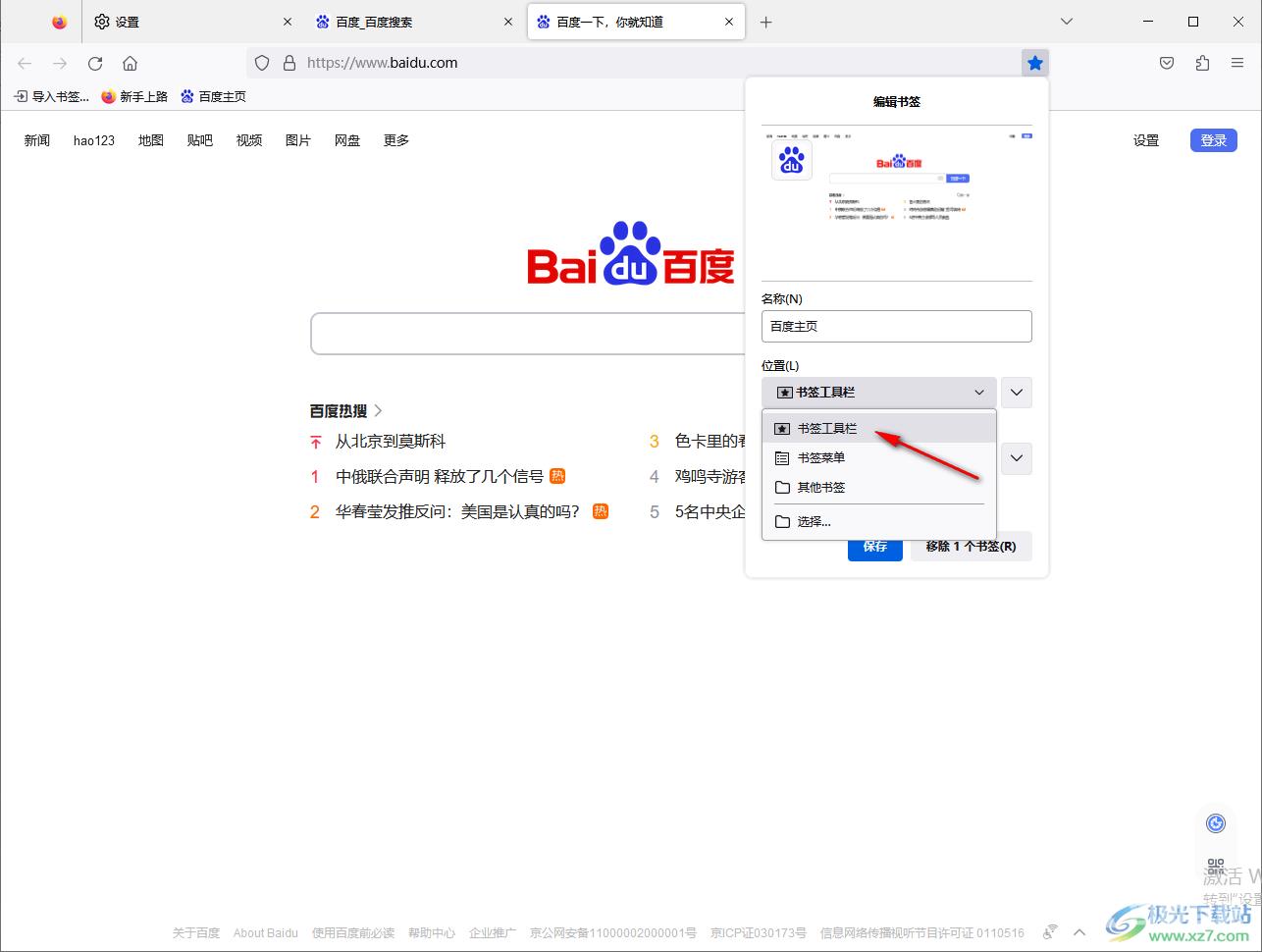Click the blue 登录 button

point(1214,140)
